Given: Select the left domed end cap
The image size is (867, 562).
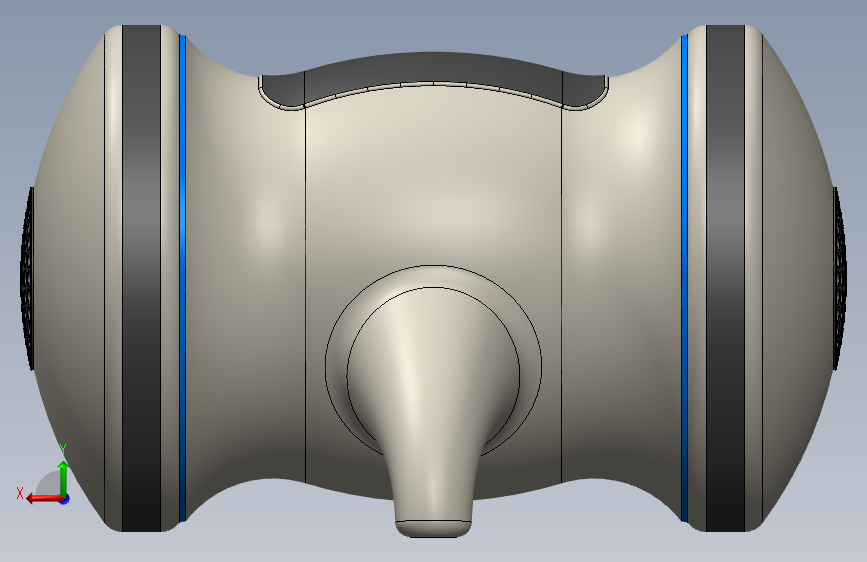Looking at the screenshot, I should pos(69,277).
